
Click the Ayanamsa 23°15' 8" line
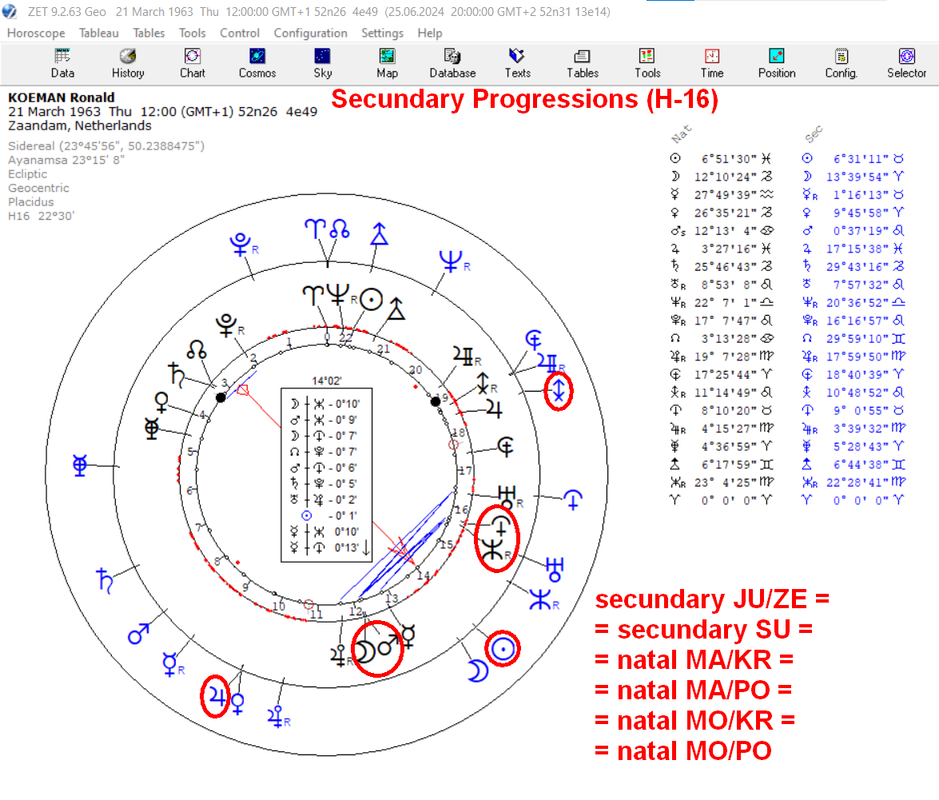(66, 160)
